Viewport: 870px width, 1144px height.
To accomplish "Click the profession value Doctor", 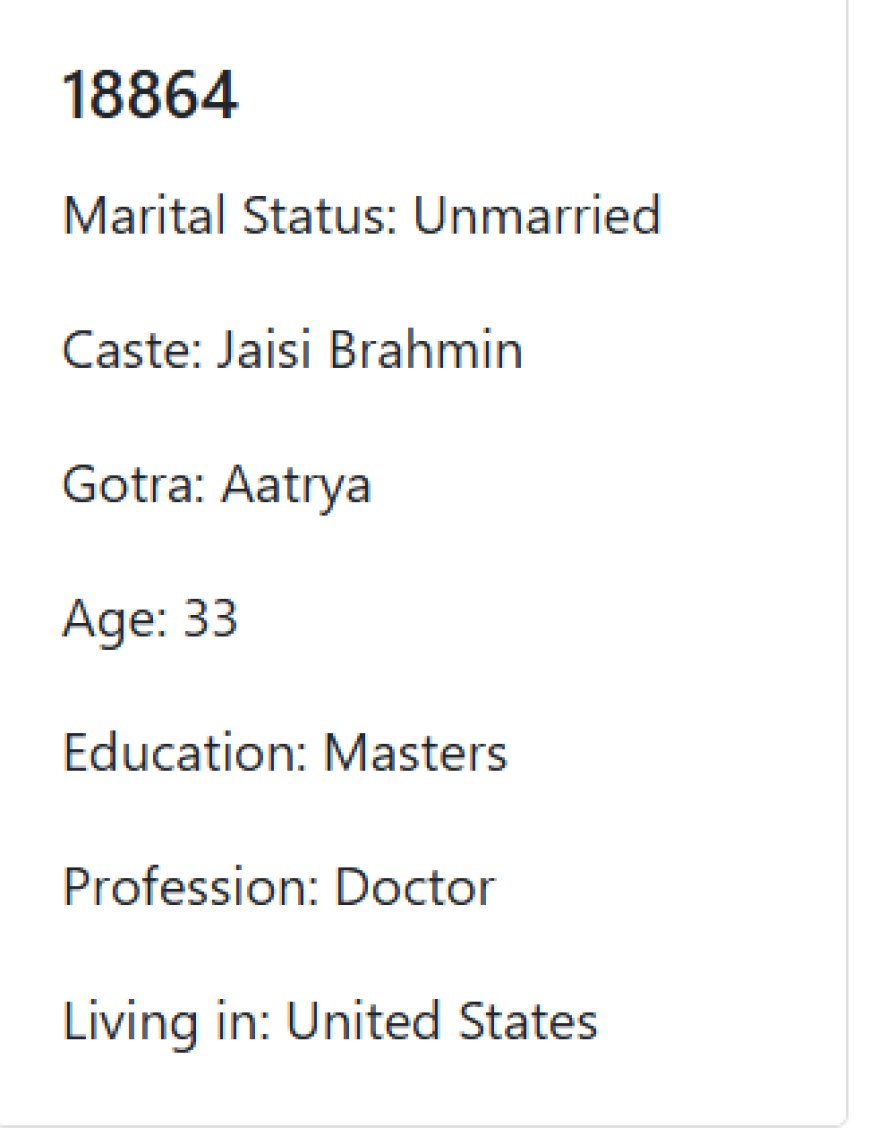I will coord(415,886).
